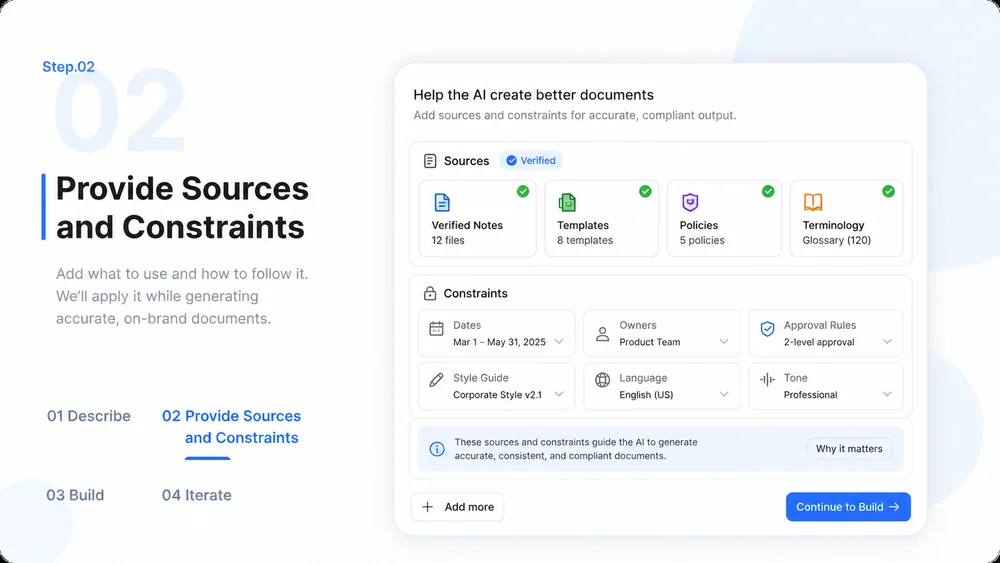Click the Language globe icon
This screenshot has width=1000, height=563.
[x=602, y=380]
